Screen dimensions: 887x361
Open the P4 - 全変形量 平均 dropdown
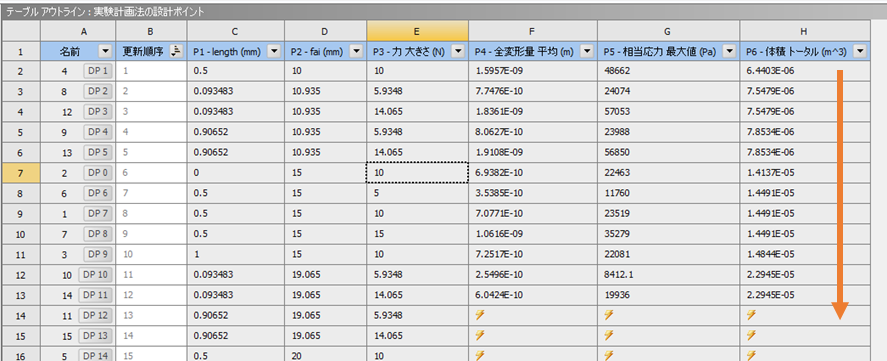tap(587, 51)
